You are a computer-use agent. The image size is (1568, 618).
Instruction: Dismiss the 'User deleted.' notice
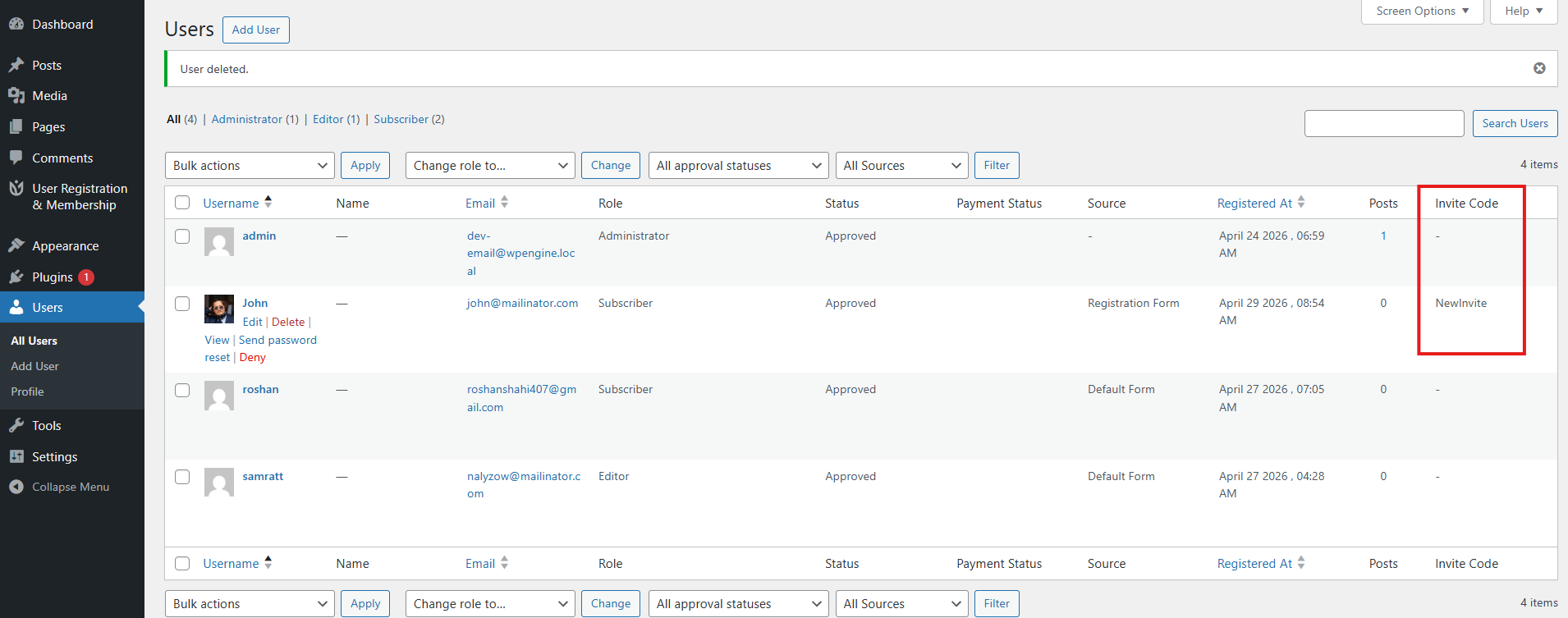(x=1539, y=68)
